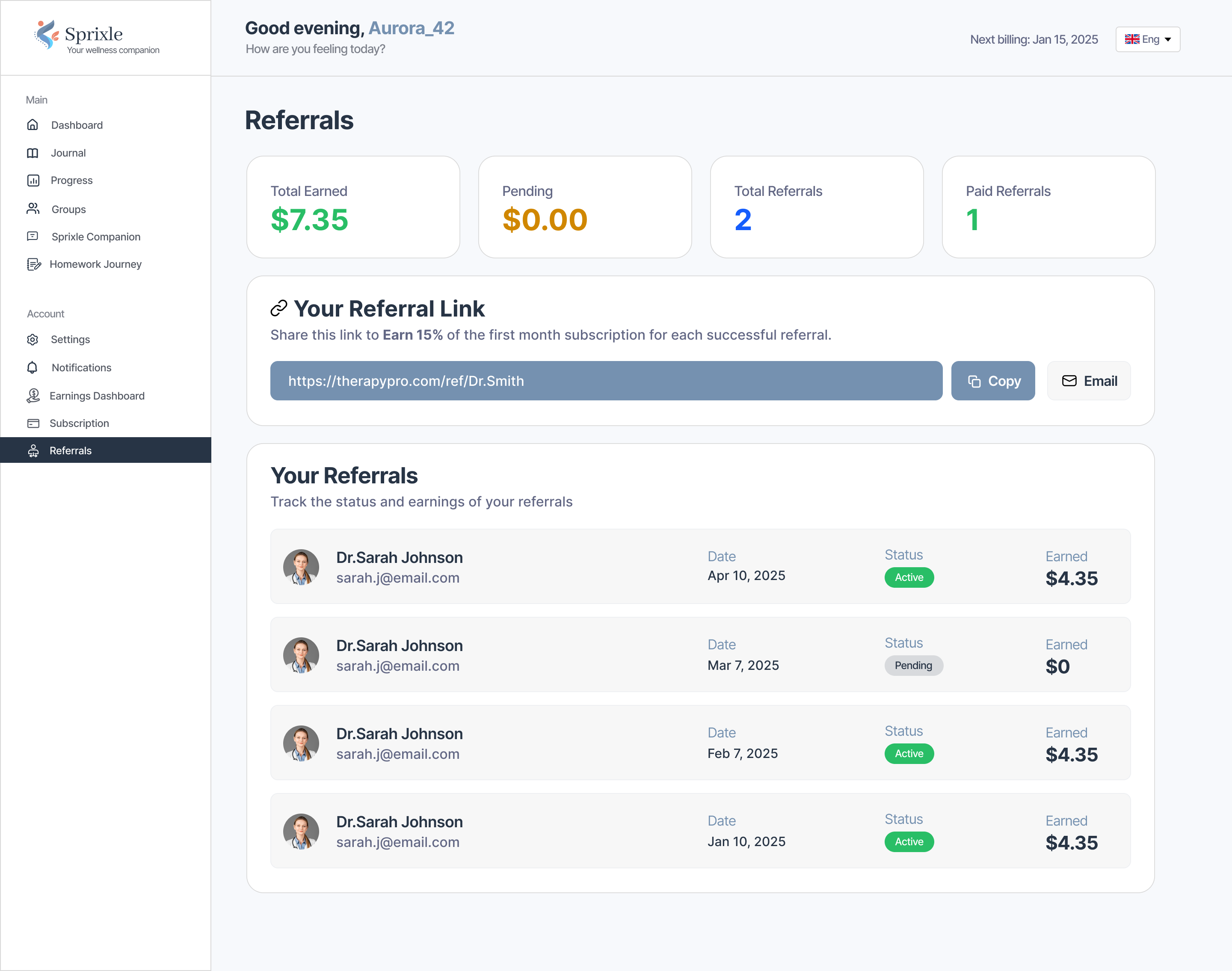This screenshot has width=1232, height=971.
Task: Click the Email referral button
Action: point(1088,381)
